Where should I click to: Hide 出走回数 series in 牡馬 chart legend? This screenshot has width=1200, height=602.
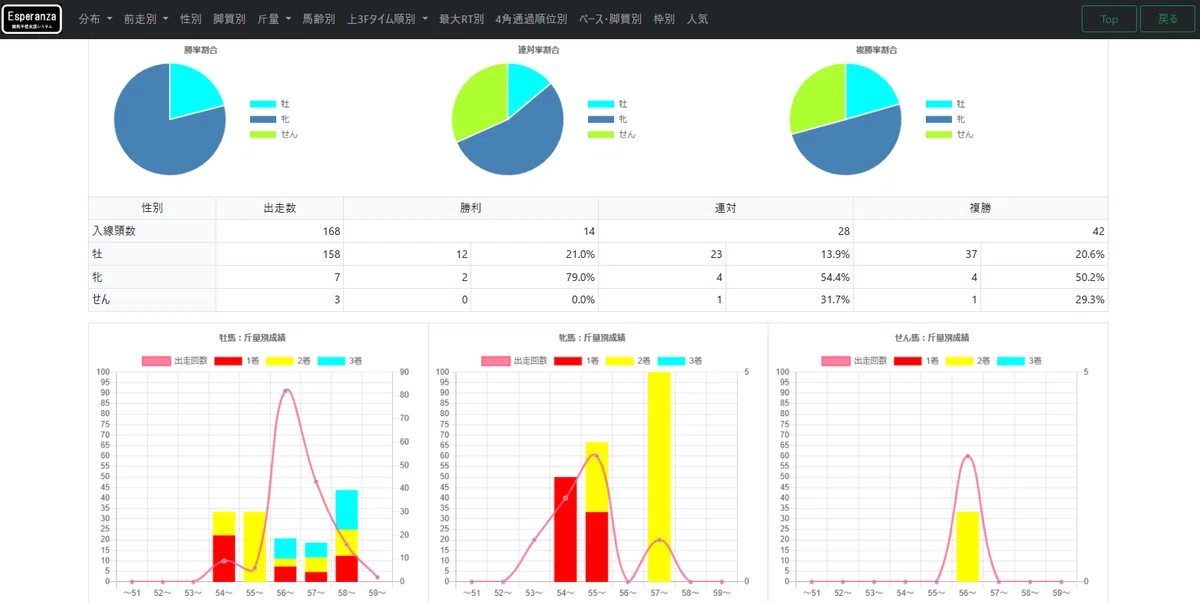[175, 361]
